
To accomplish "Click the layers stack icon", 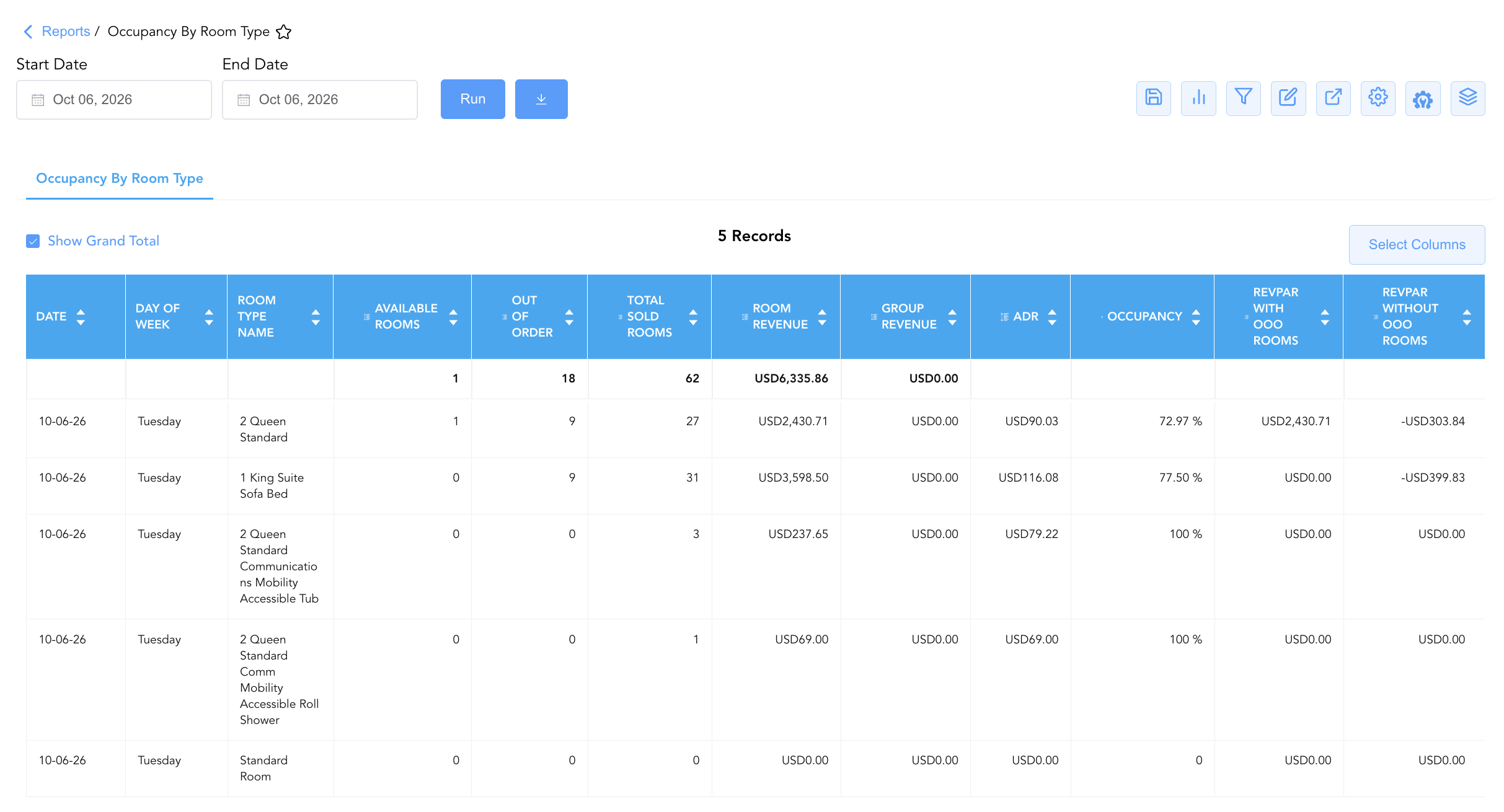I will coord(1467,98).
